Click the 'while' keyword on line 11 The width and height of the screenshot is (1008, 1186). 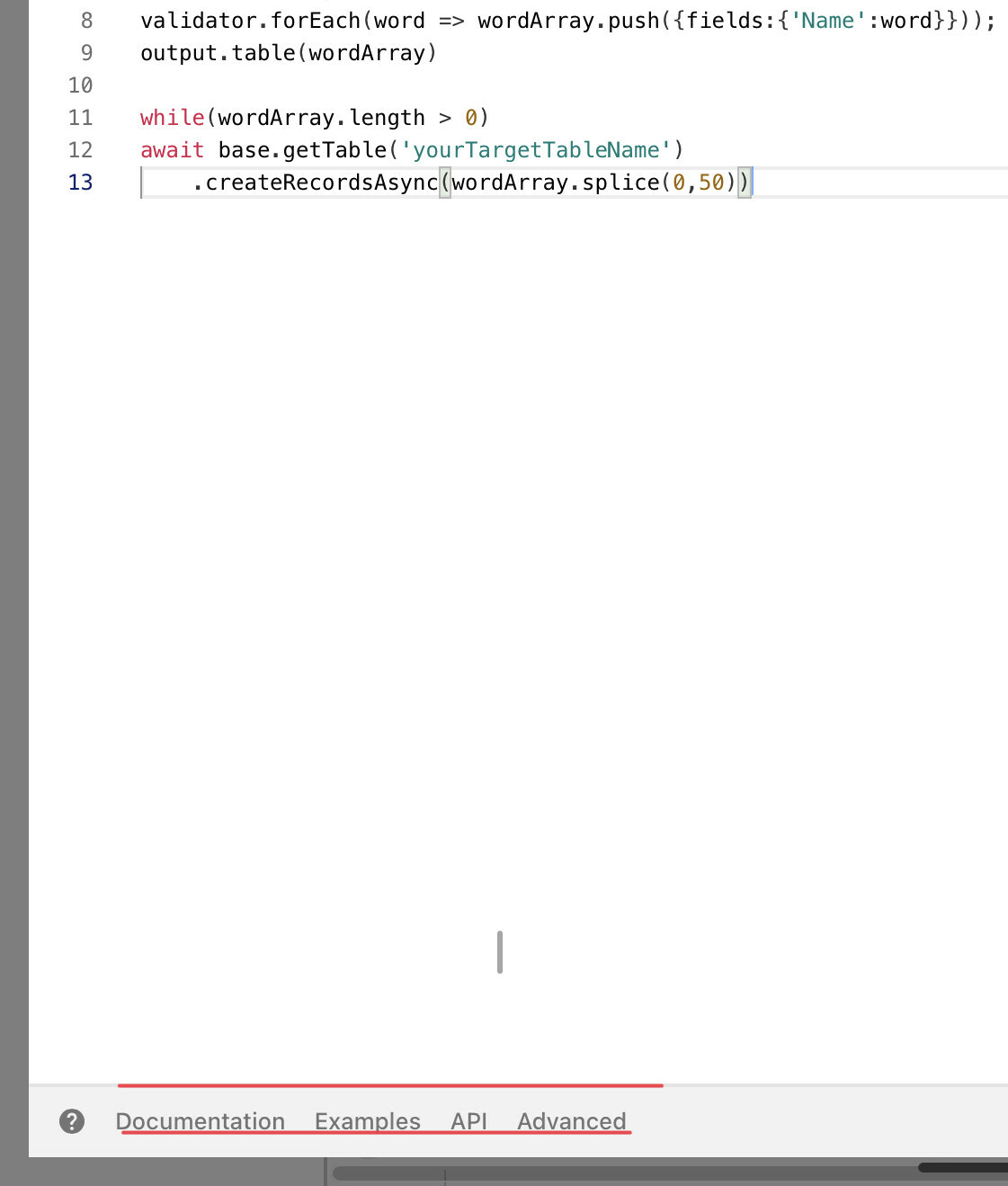coord(173,118)
